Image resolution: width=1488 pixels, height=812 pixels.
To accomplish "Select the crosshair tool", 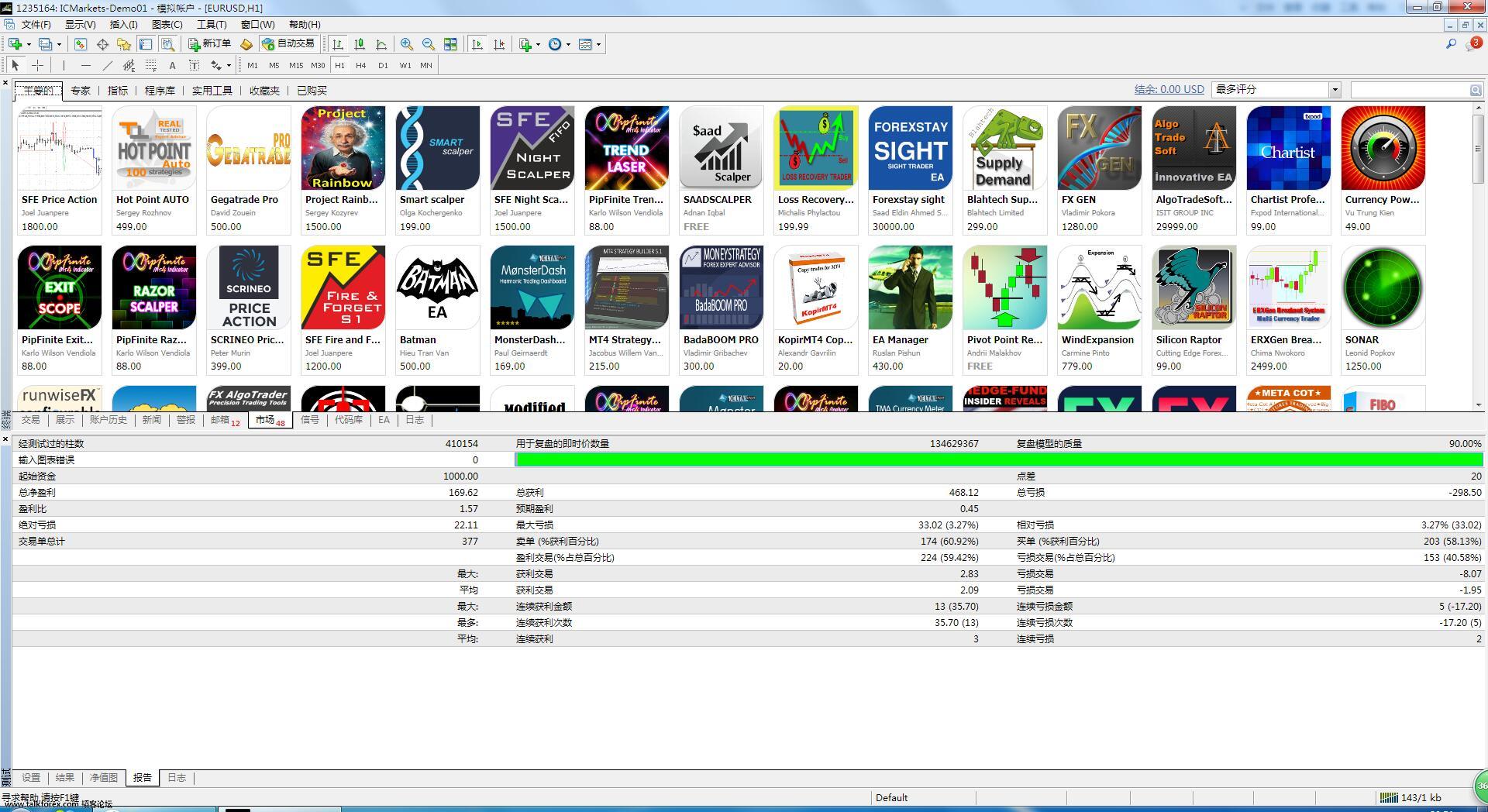I will tap(37, 65).
